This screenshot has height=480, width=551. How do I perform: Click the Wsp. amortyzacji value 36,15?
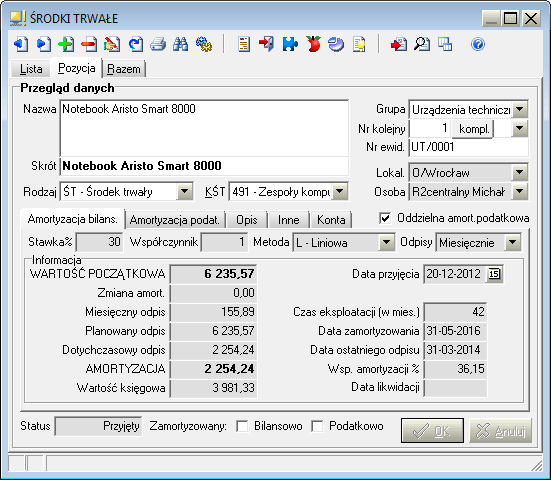pyautogui.click(x=455, y=369)
